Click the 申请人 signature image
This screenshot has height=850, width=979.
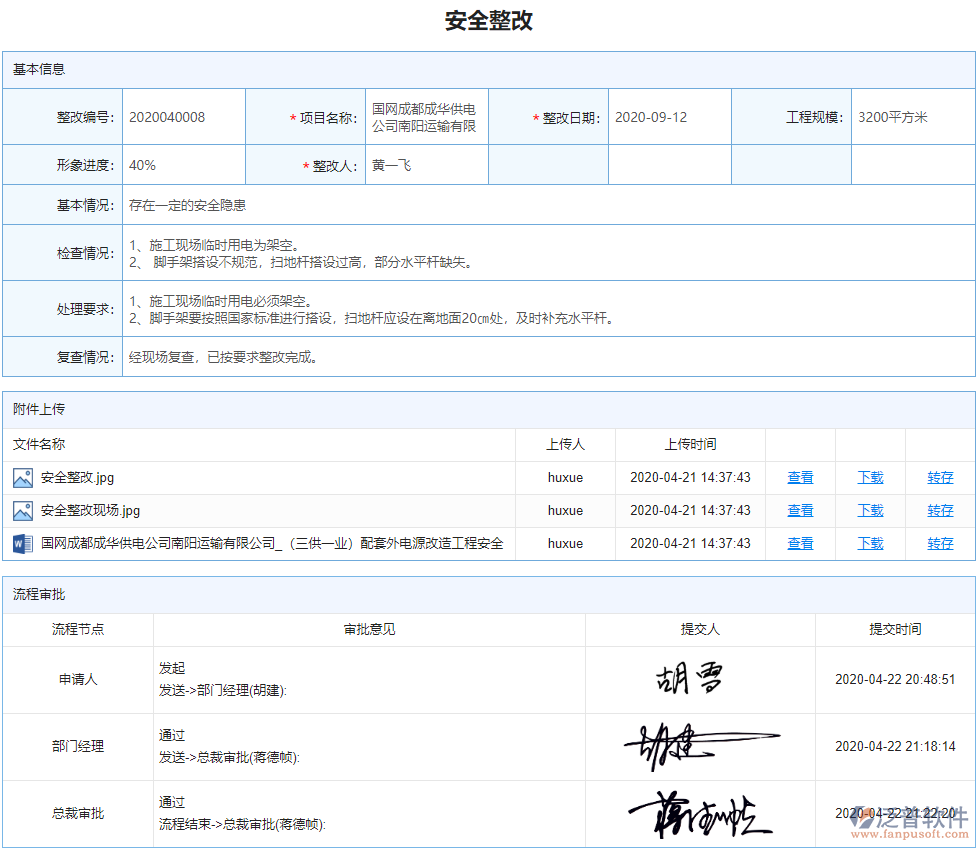692,678
